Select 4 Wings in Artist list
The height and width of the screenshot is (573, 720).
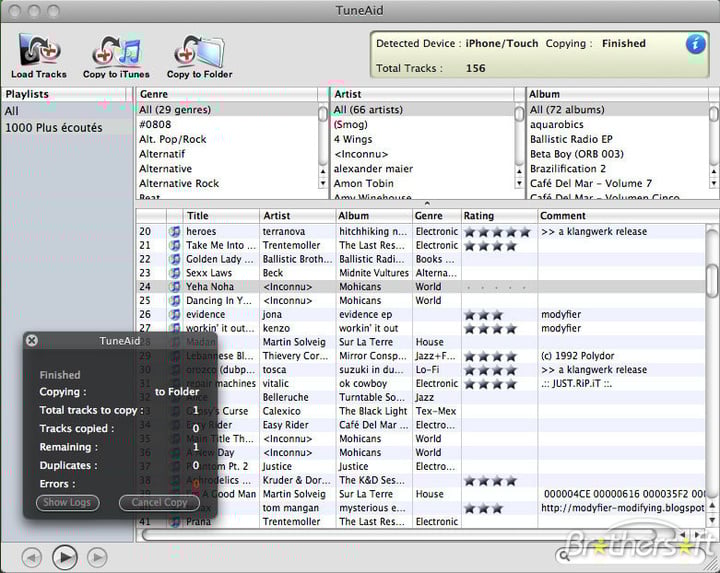tap(422, 139)
